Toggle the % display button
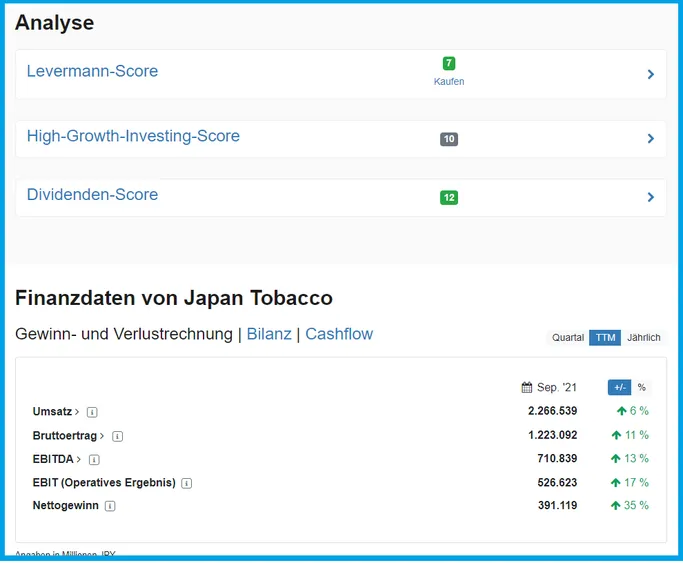 point(641,387)
